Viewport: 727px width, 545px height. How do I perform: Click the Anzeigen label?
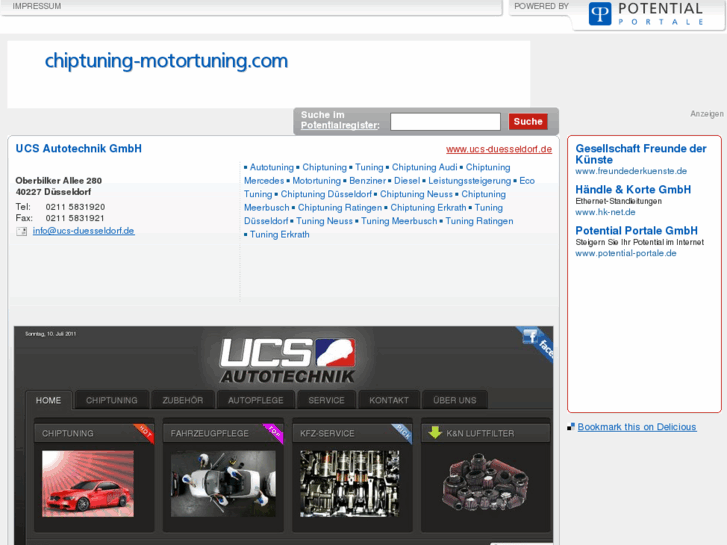tap(707, 114)
